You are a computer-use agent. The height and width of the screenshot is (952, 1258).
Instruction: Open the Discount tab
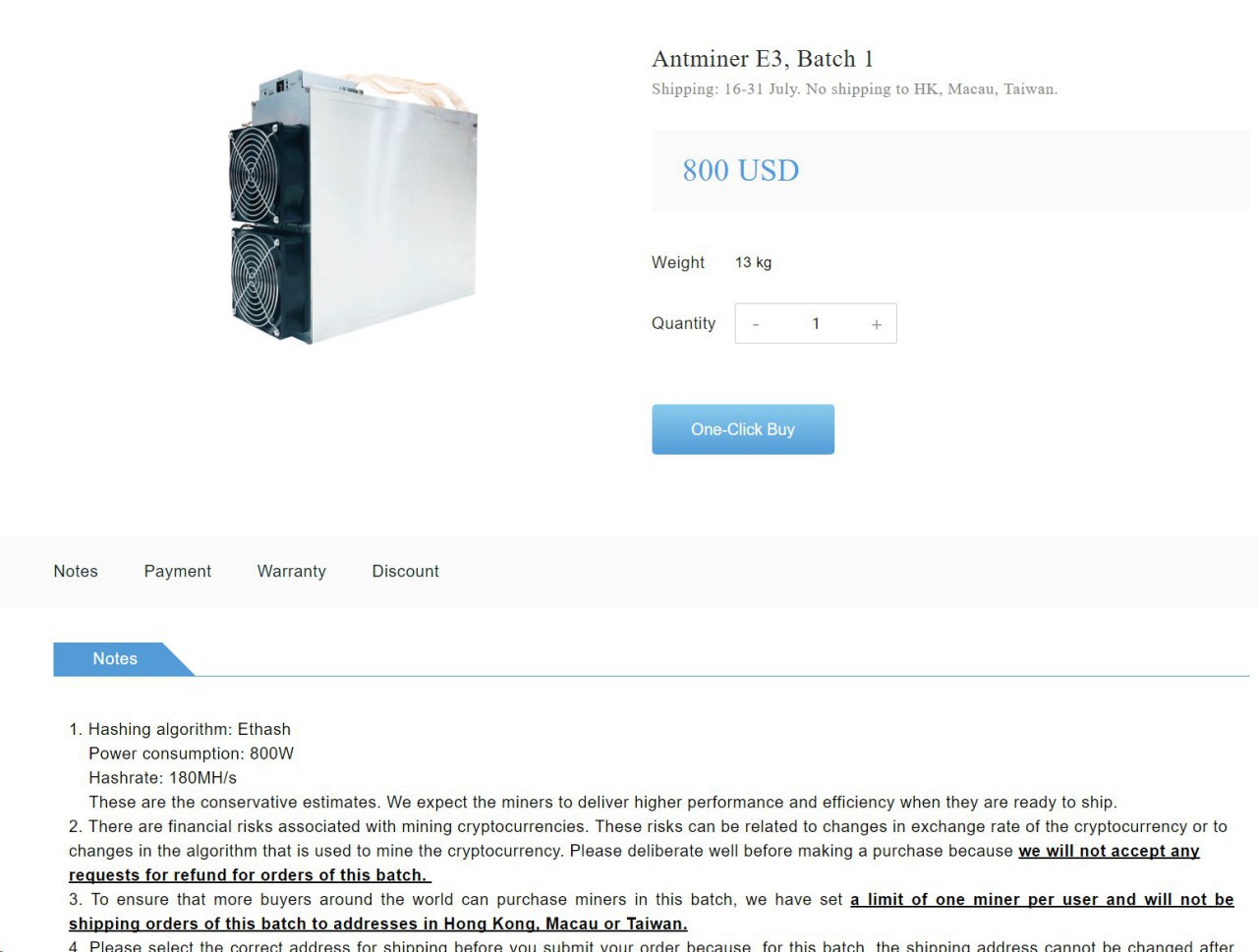pos(405,571)
